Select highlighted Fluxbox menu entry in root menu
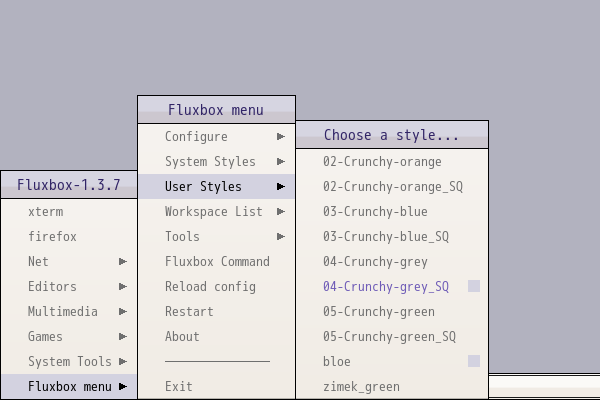 (x=69, y=387)
